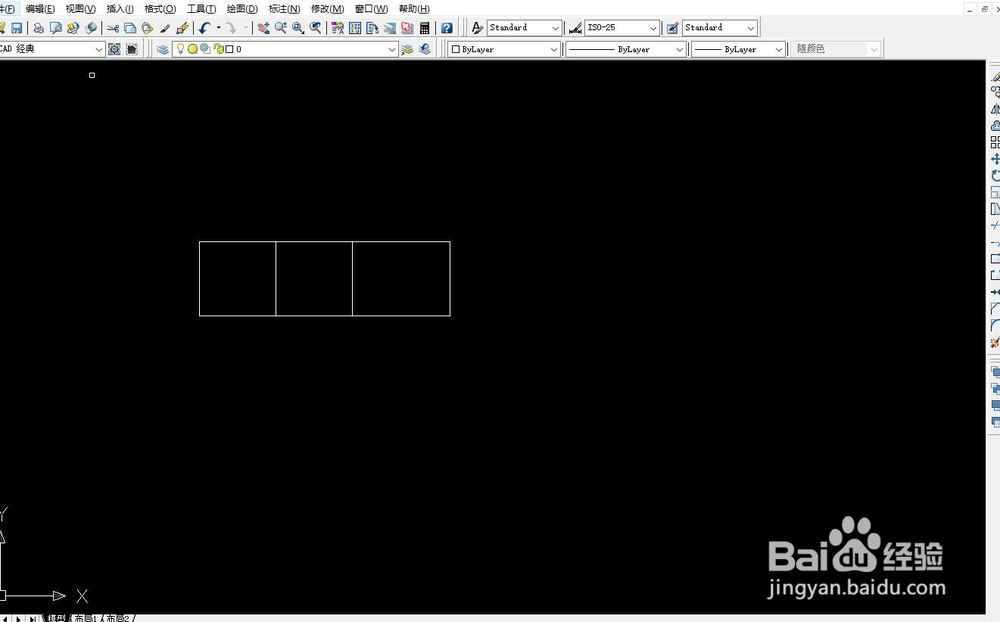The height and width of the screenshot is (622, 1000).
Task: Click the Block Editor icon
Action: coord(183,28)
